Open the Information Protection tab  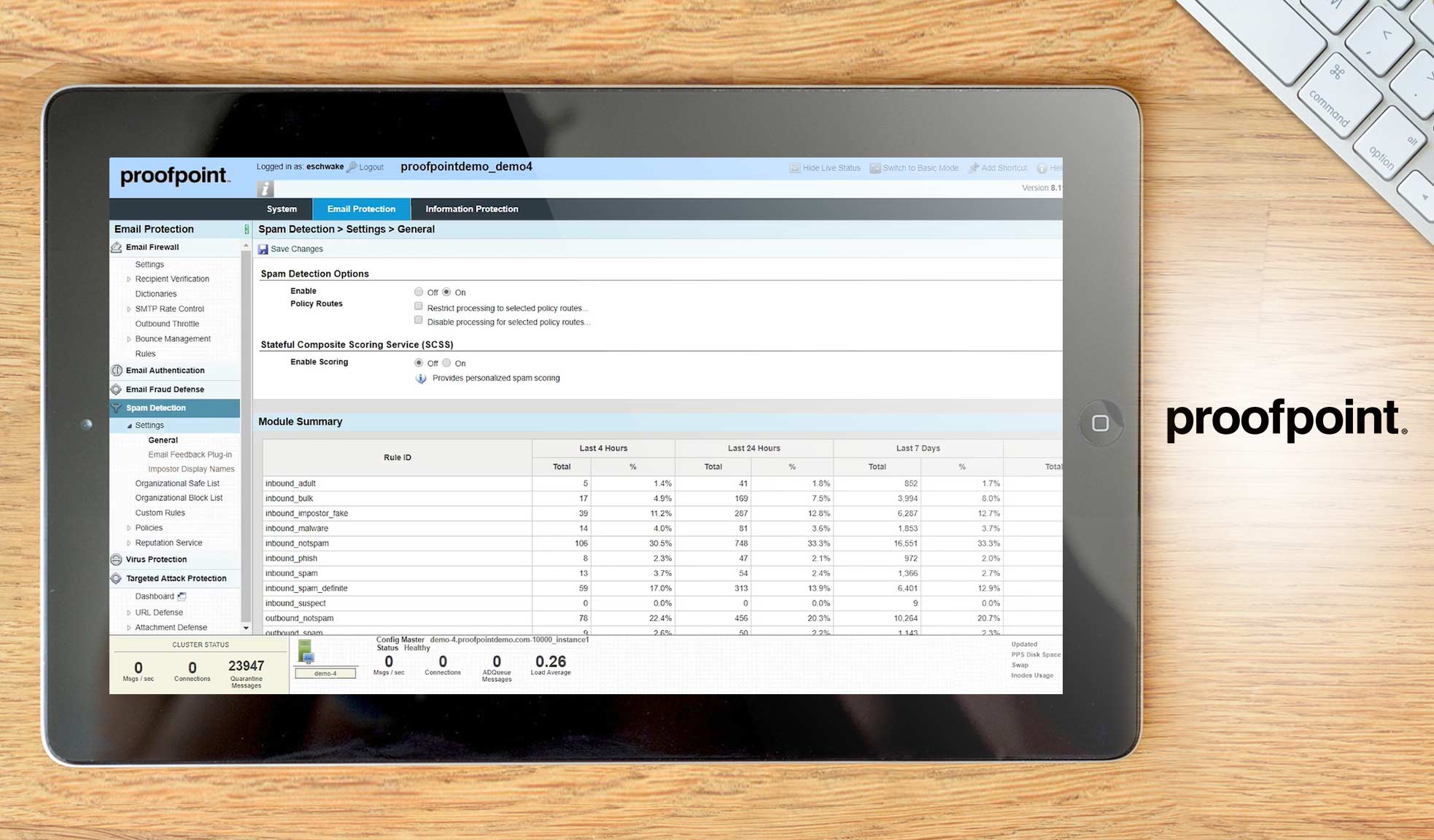click(x=471, y=209)
